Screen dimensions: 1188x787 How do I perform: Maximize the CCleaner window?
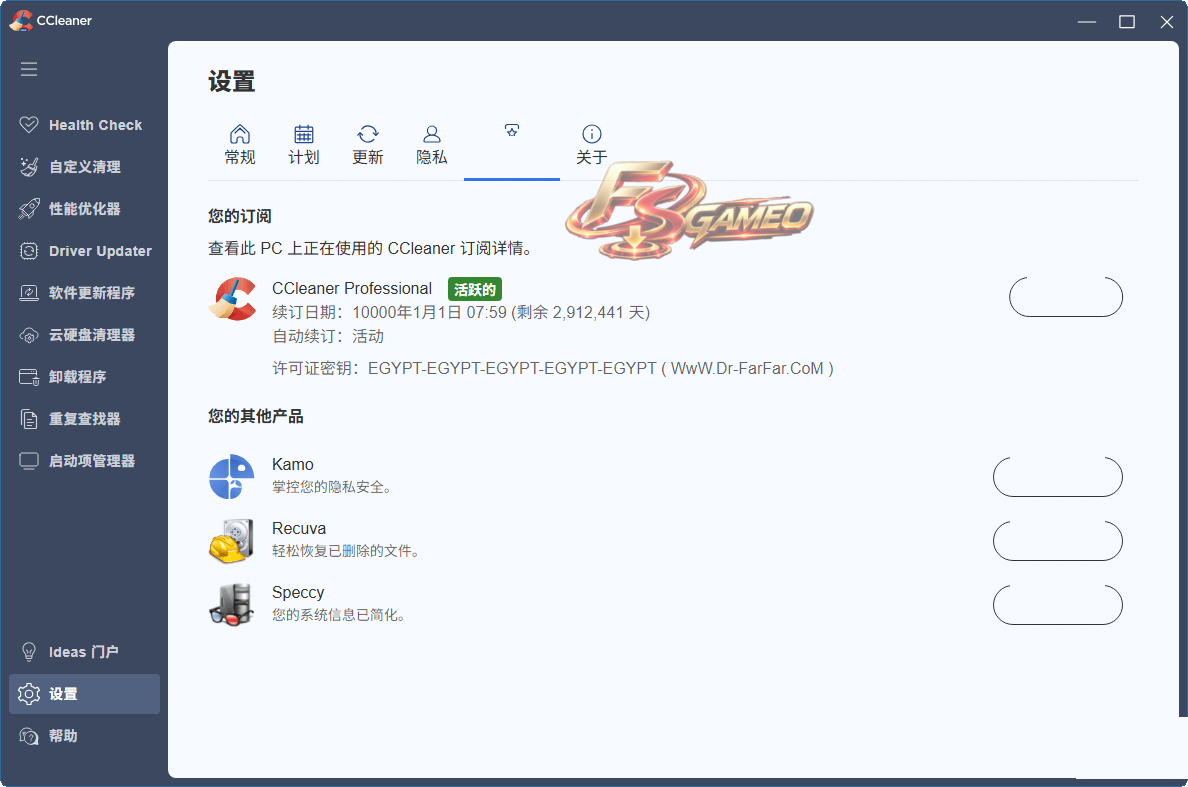[x=1127, y=22]
